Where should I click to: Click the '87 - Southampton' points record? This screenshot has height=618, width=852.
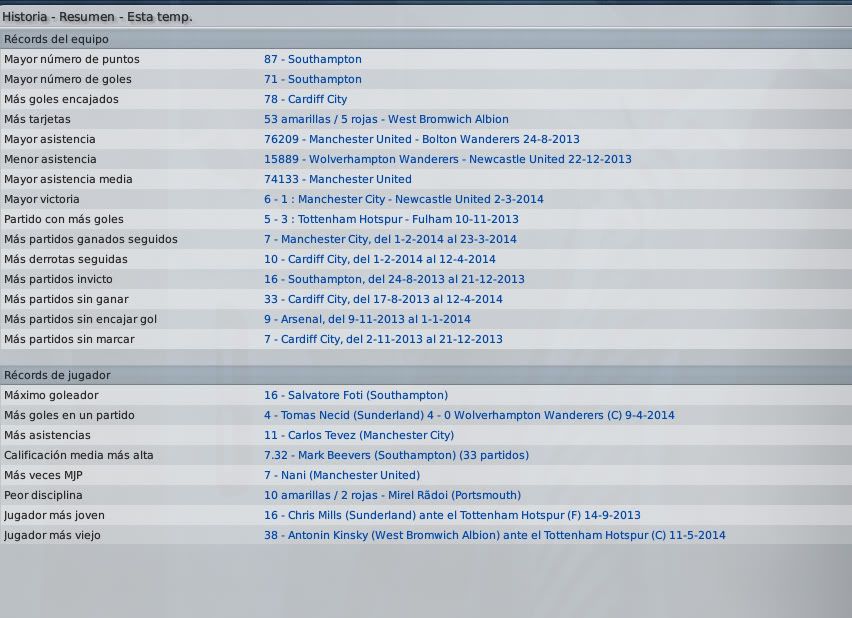[312, 59]
